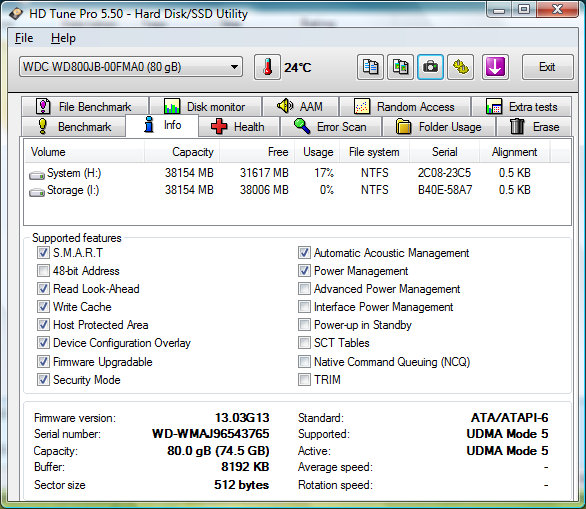Screen dimensions: 586x509
Task: Click serial number WD-WMAJ96543765
Action: (x=211, y=434)
